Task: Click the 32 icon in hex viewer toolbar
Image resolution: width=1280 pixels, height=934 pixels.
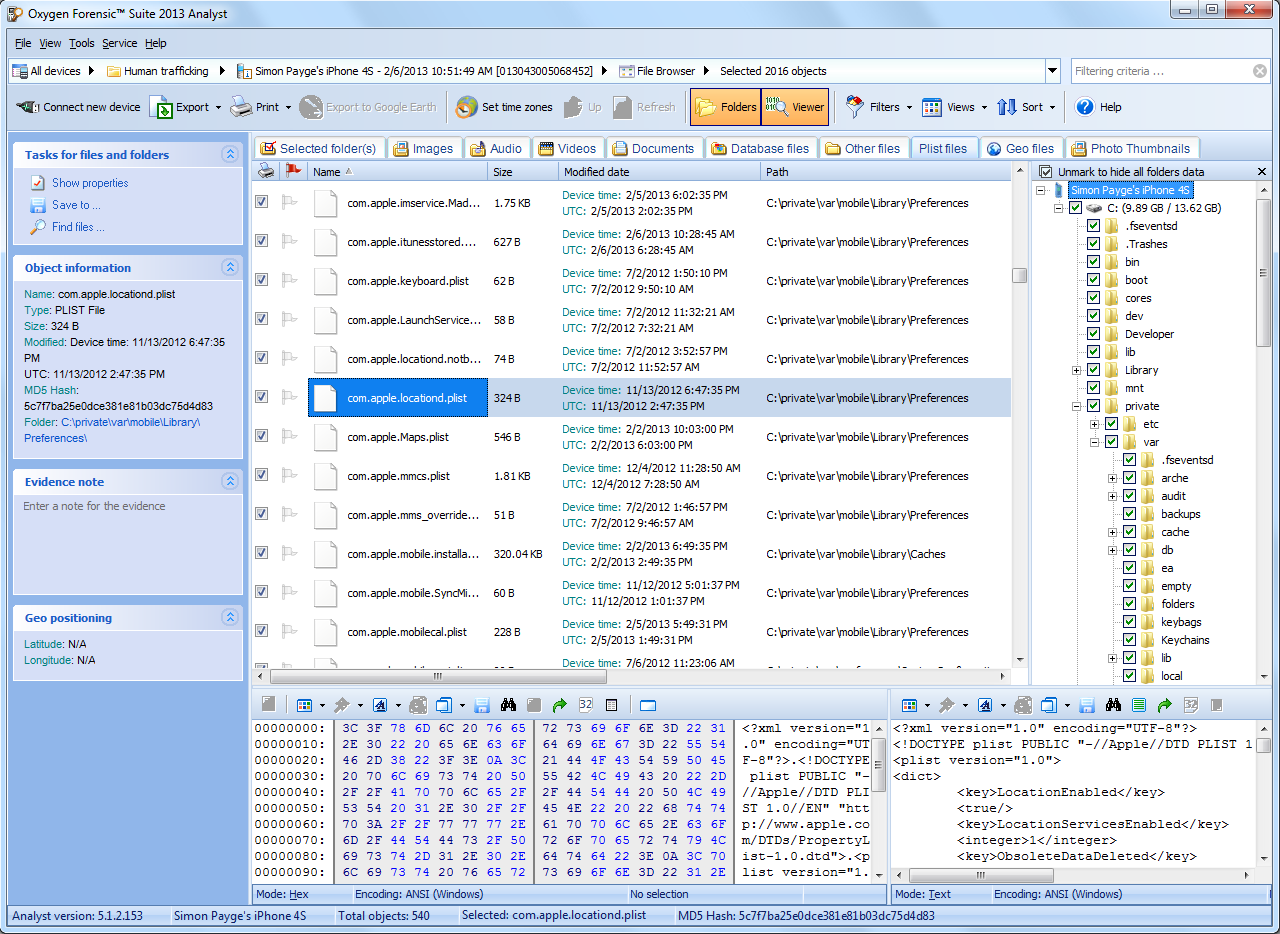Action: pos(586,705)
